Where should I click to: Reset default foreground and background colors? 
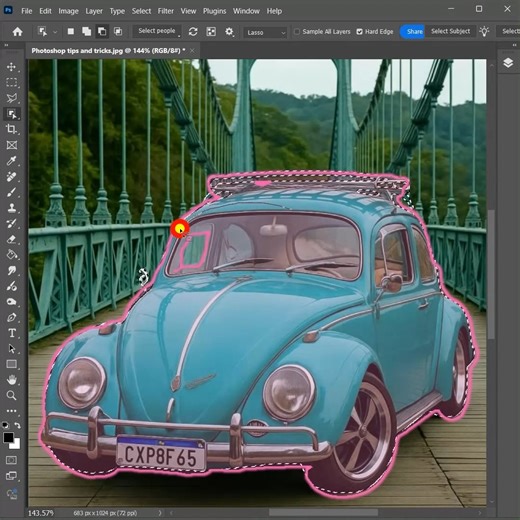[6, 425]
